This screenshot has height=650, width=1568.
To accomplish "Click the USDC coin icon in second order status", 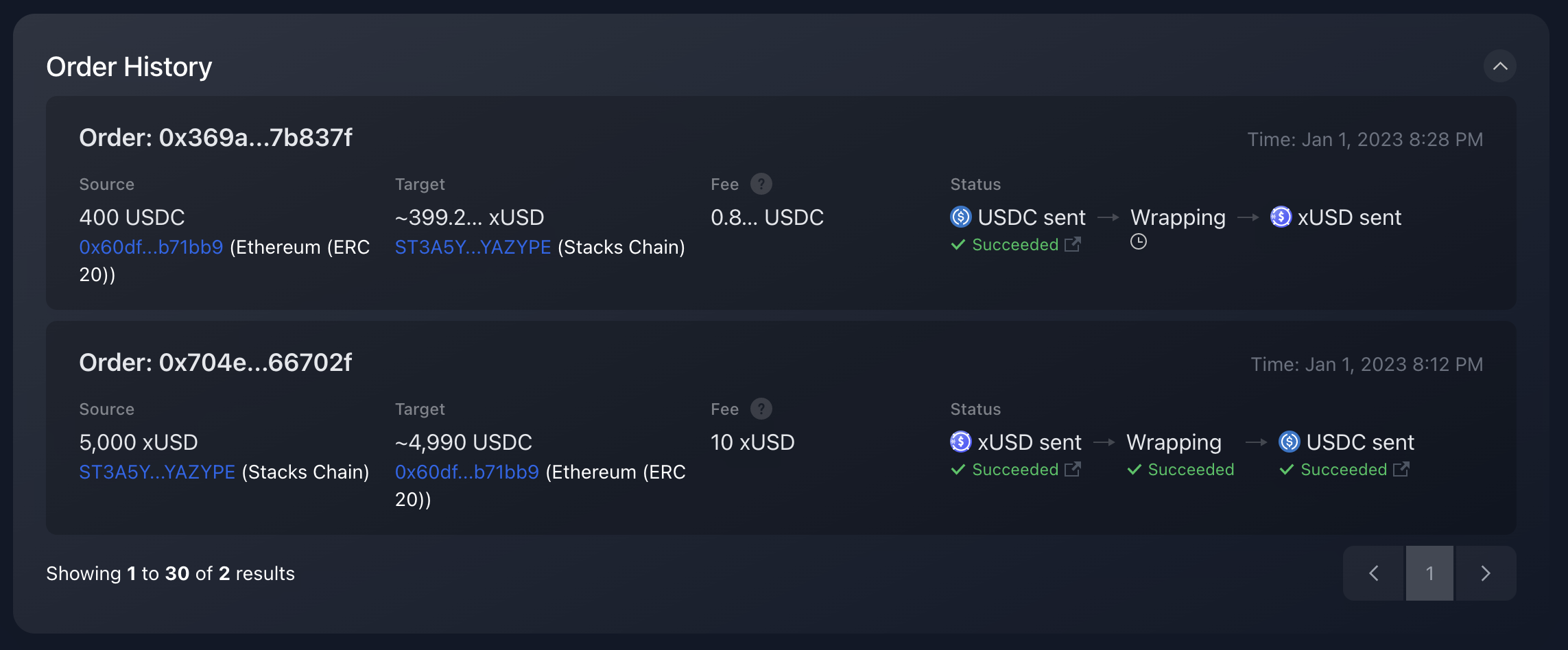I will (x=1290, y=442).
